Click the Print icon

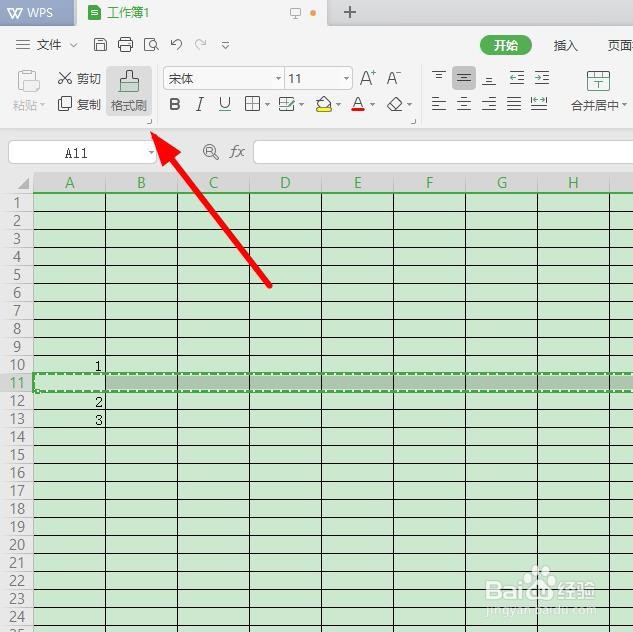click(x=125, y=44)
